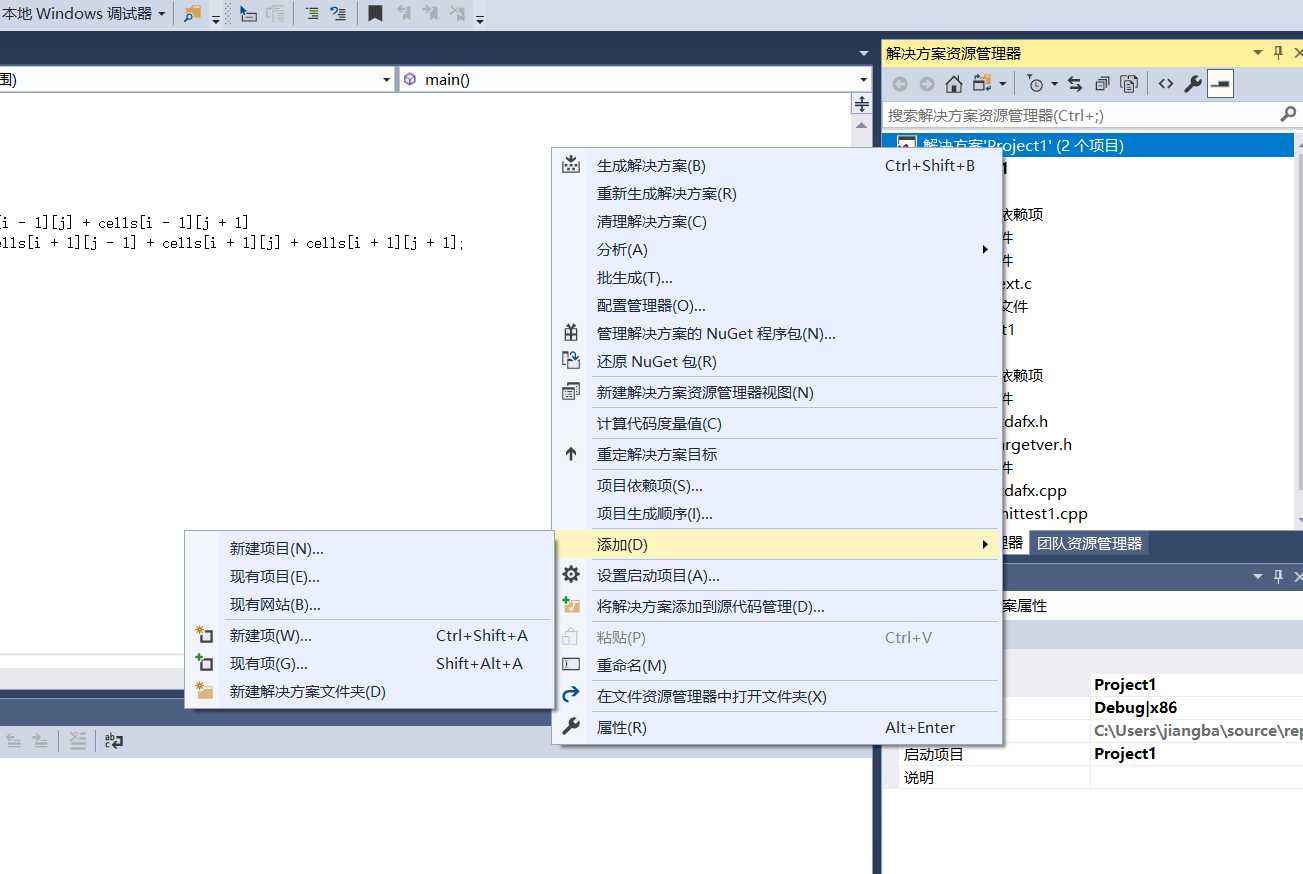Select 清理解决方案(C) menu entry
The height and width of the screenshot is (874, 1303).
click(778, 222)
